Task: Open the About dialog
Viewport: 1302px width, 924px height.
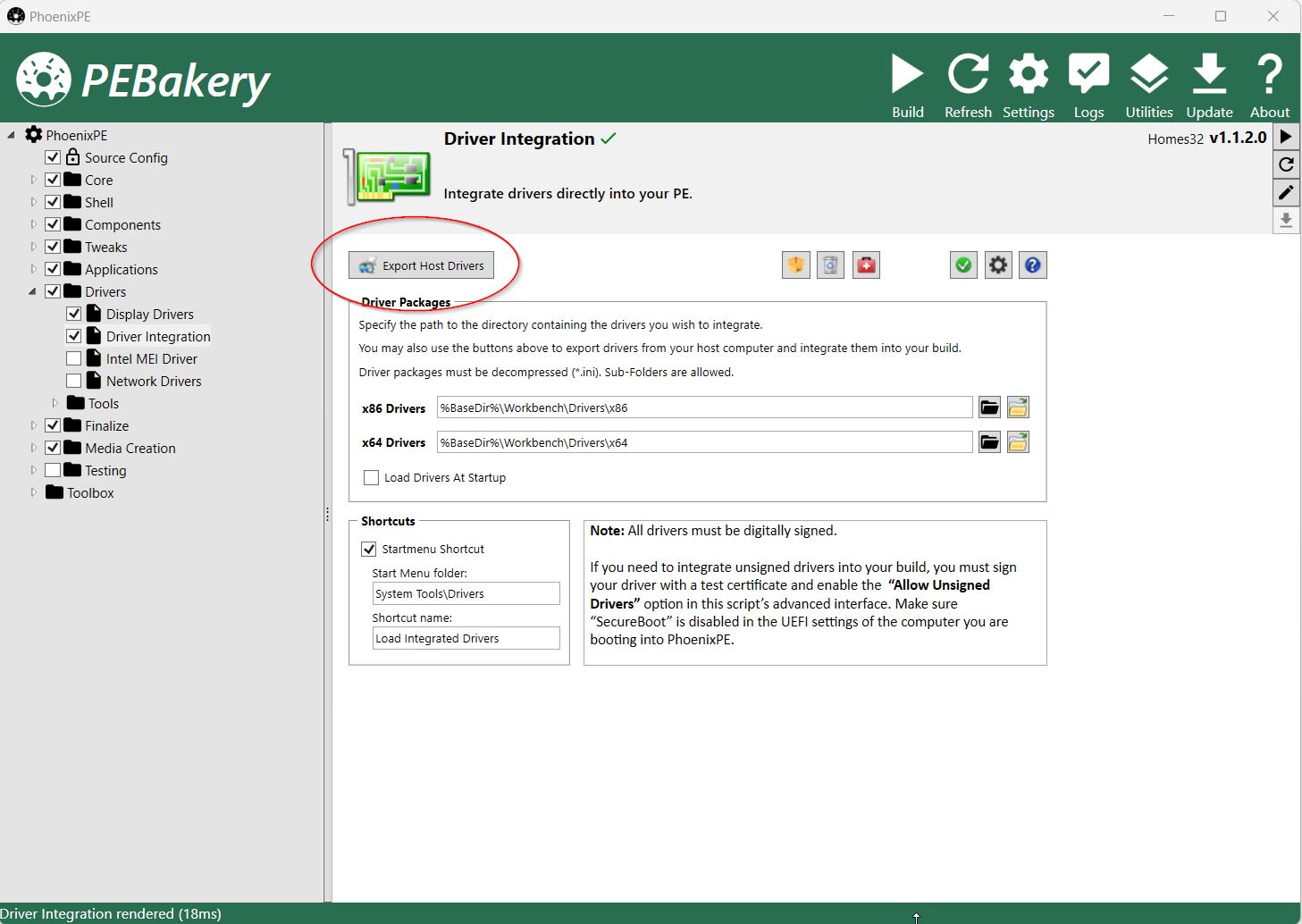Action: [x=1270, y=86]
